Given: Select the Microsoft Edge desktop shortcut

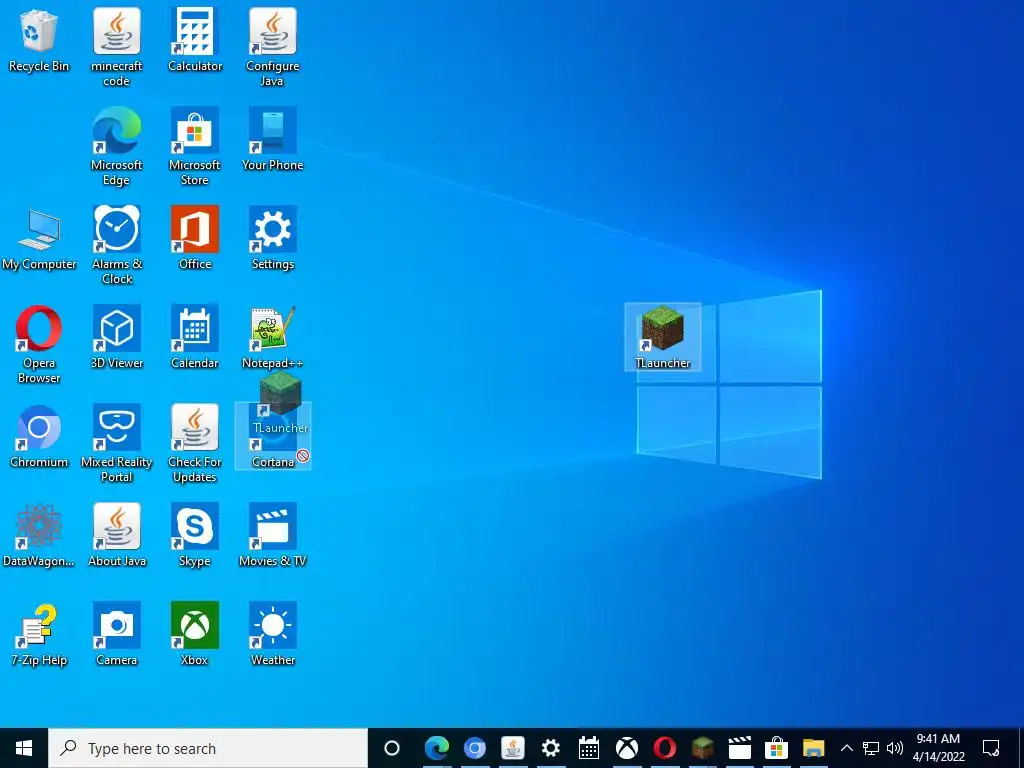Looking at the screenshot, I should [116, 146].
